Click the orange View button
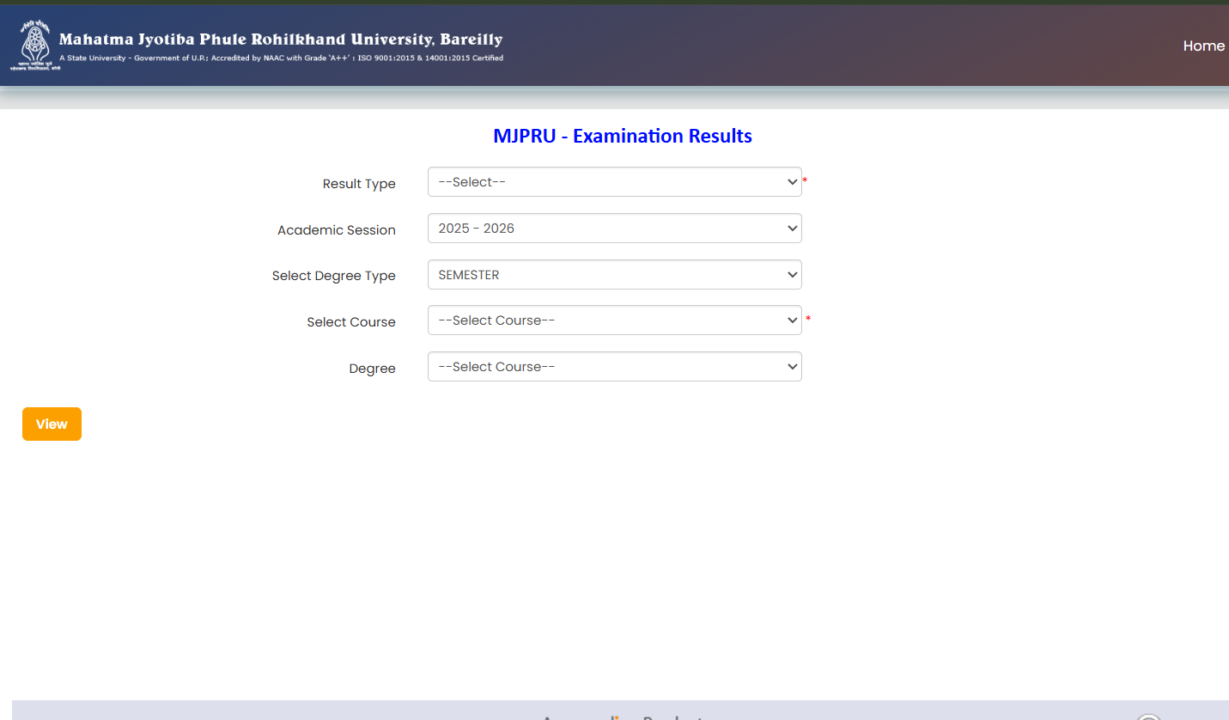Viewport: 1229px width, 720px height. (51, 423)
